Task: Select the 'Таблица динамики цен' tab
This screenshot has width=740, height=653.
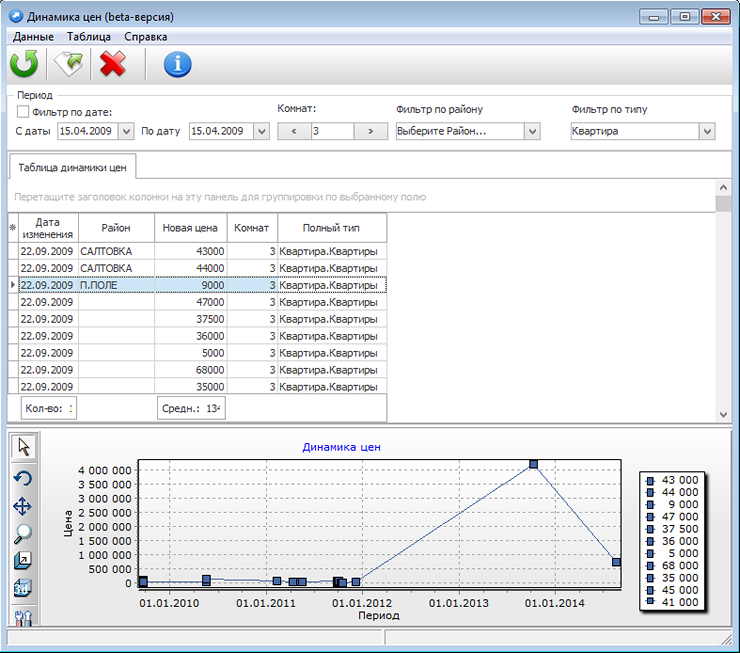Action: (x=71, y=166)
